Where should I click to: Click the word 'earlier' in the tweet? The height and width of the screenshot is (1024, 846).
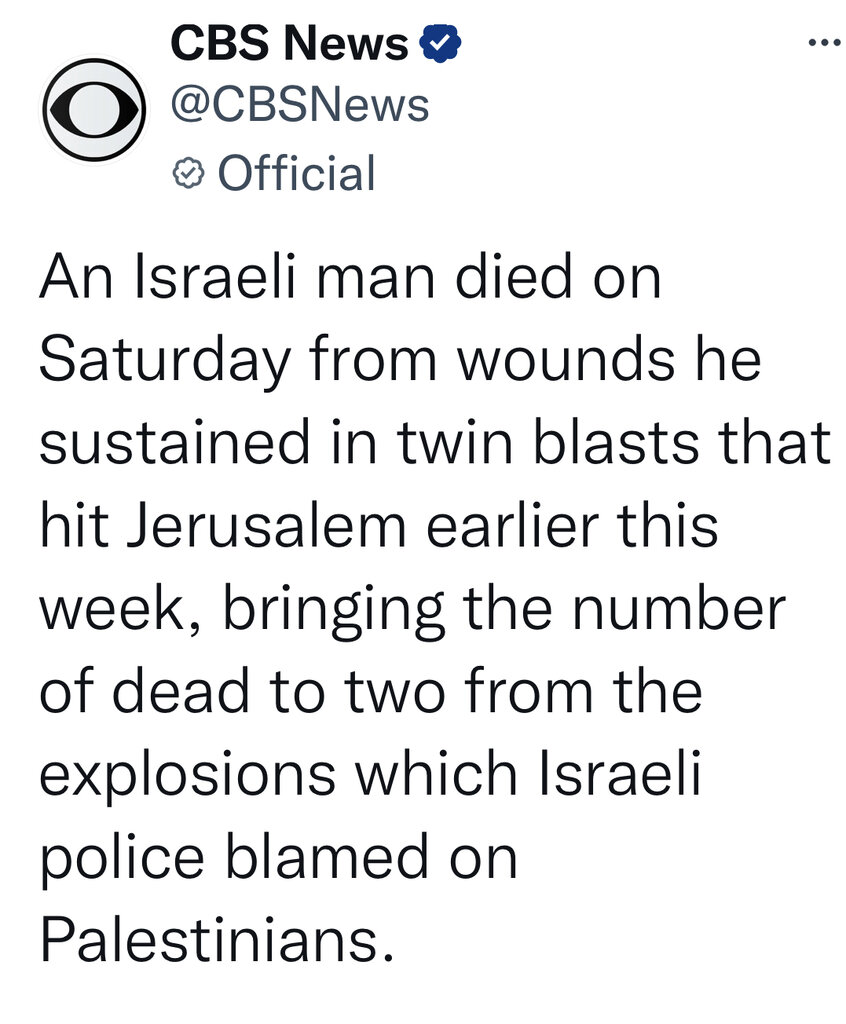(513, 526)
